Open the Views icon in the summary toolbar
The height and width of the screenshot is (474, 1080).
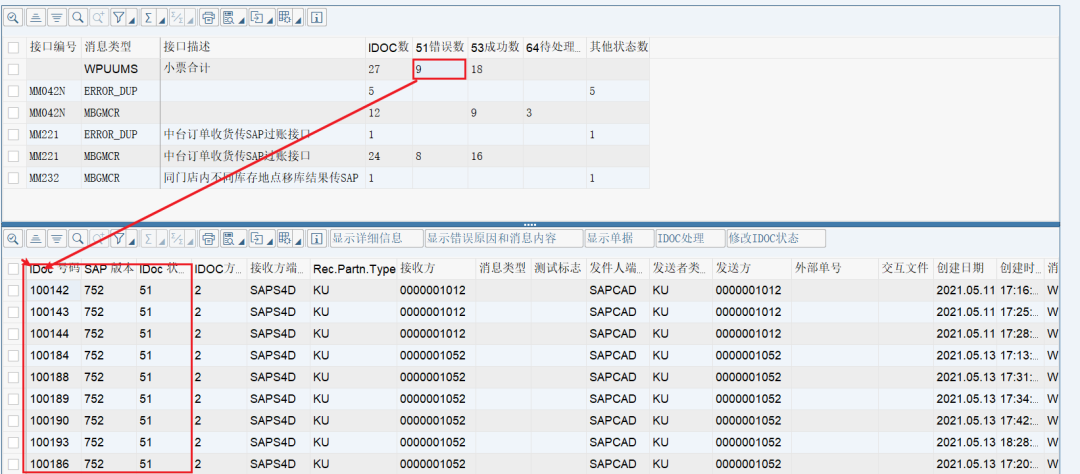point(229,17)
